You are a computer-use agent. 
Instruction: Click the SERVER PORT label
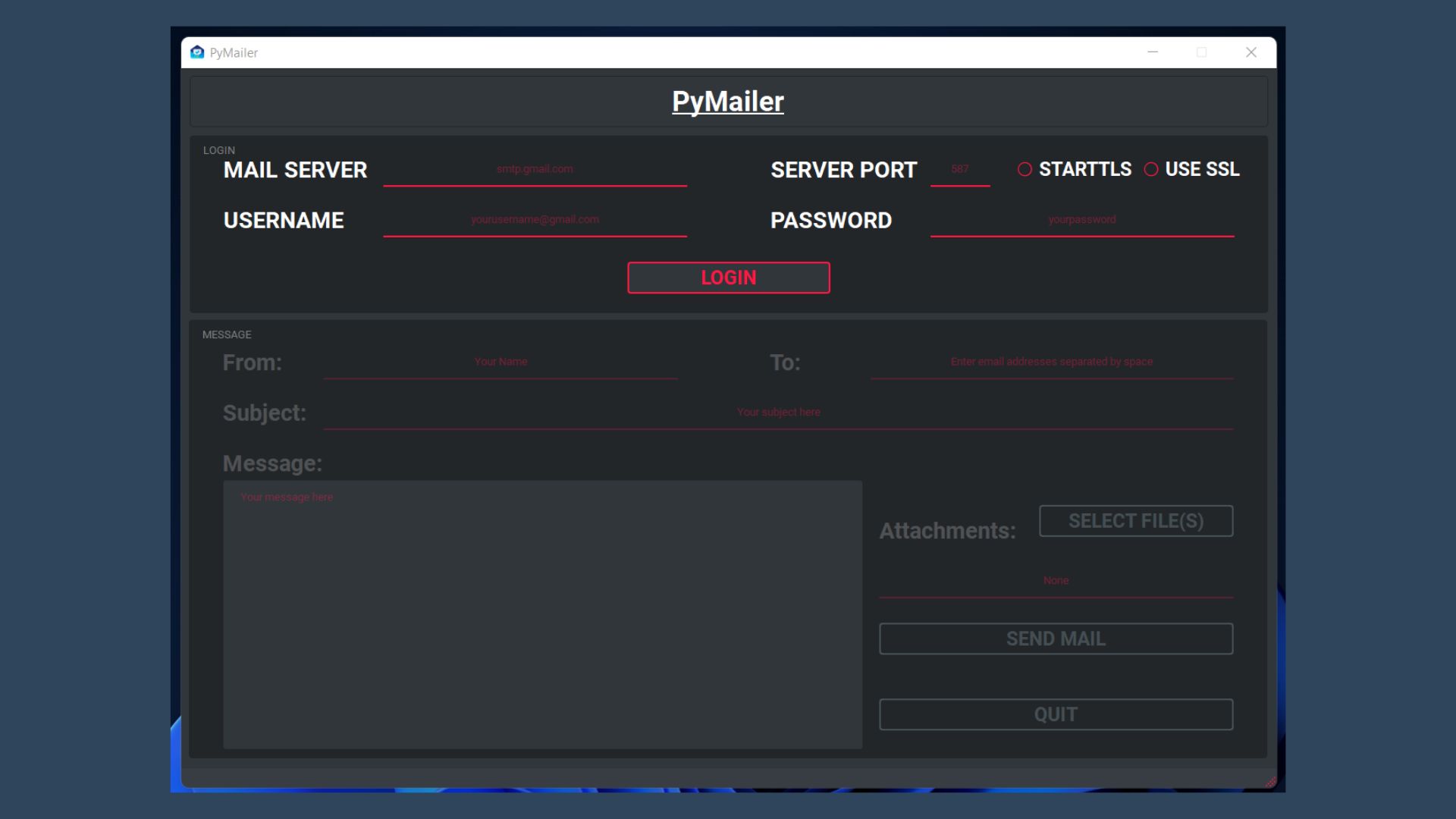pos(843,170)
